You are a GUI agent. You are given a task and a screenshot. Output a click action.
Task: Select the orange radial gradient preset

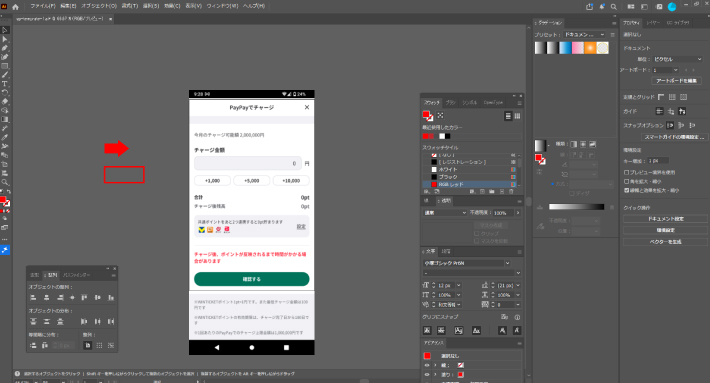coord(590,48)
